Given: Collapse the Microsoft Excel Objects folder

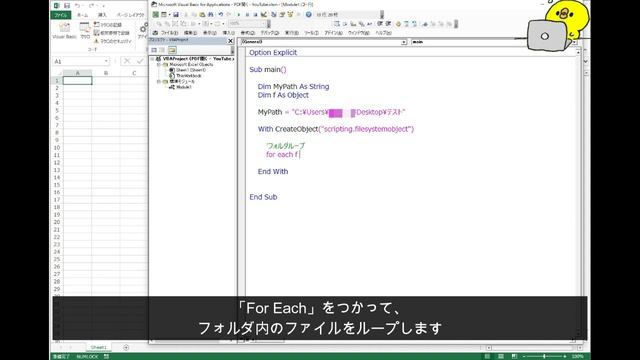Looking at the screenshot, I should pos(159,64).
